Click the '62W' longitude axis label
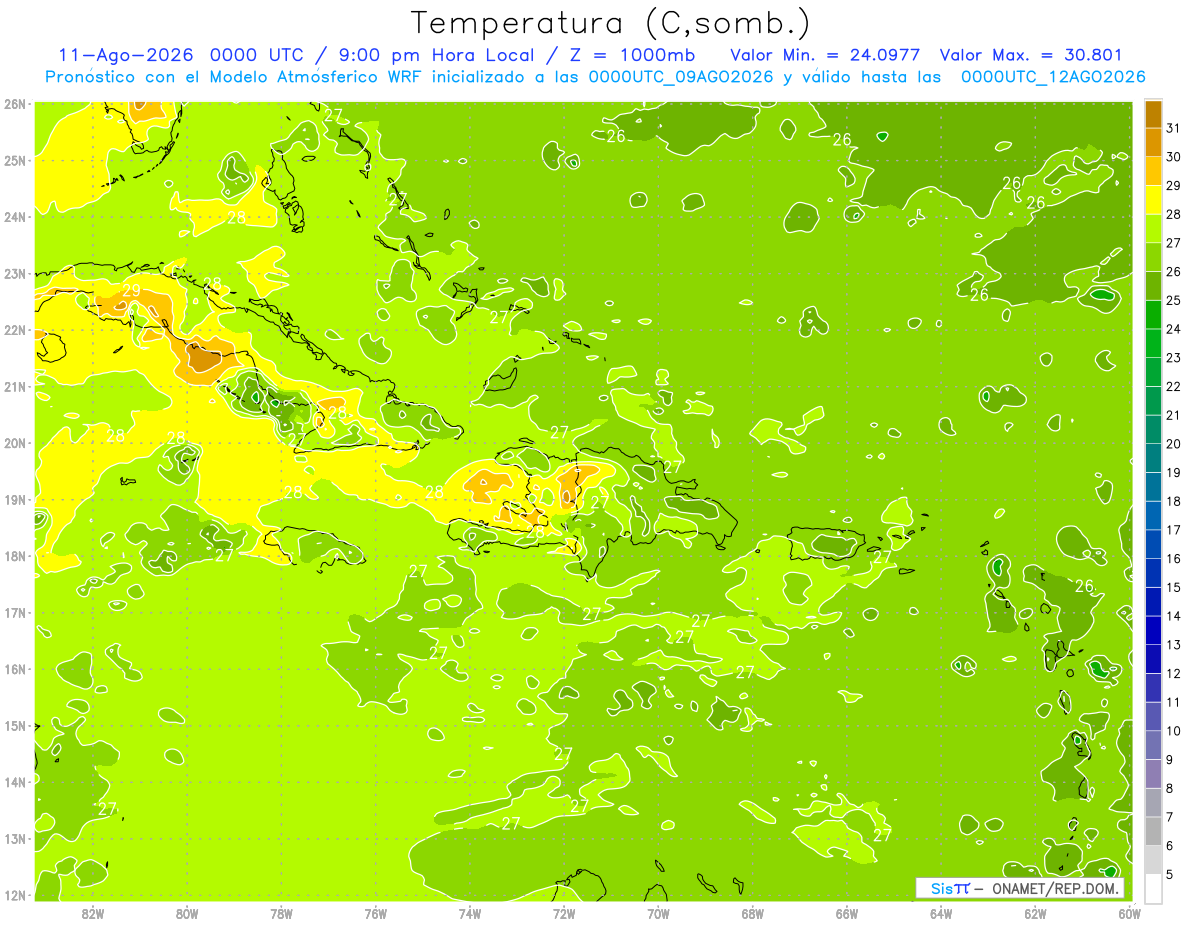Image resolution: width=1200 pixels, height=927 pixels. [x=1035, y=914]
